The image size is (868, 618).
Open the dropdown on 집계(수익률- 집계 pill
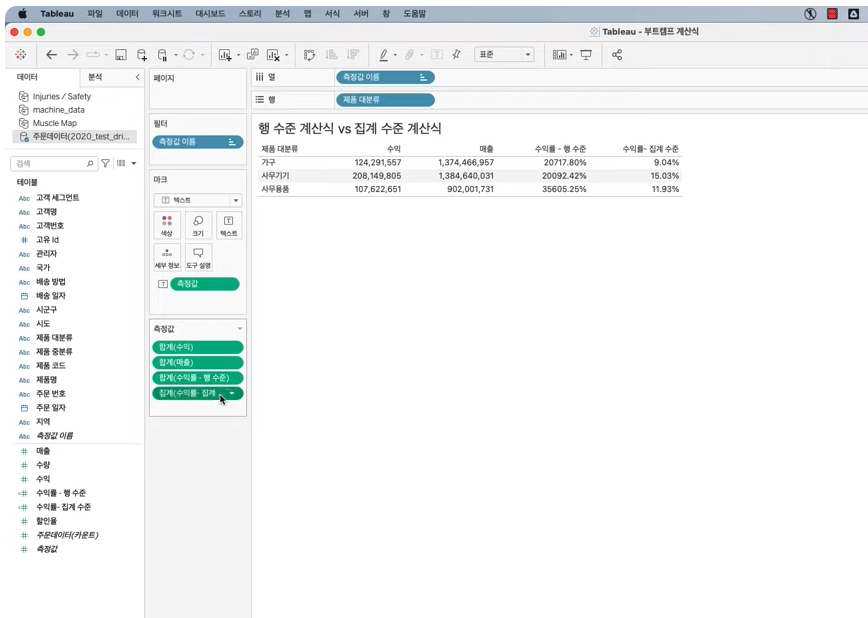pyautogui.click(x=232, y=393)
